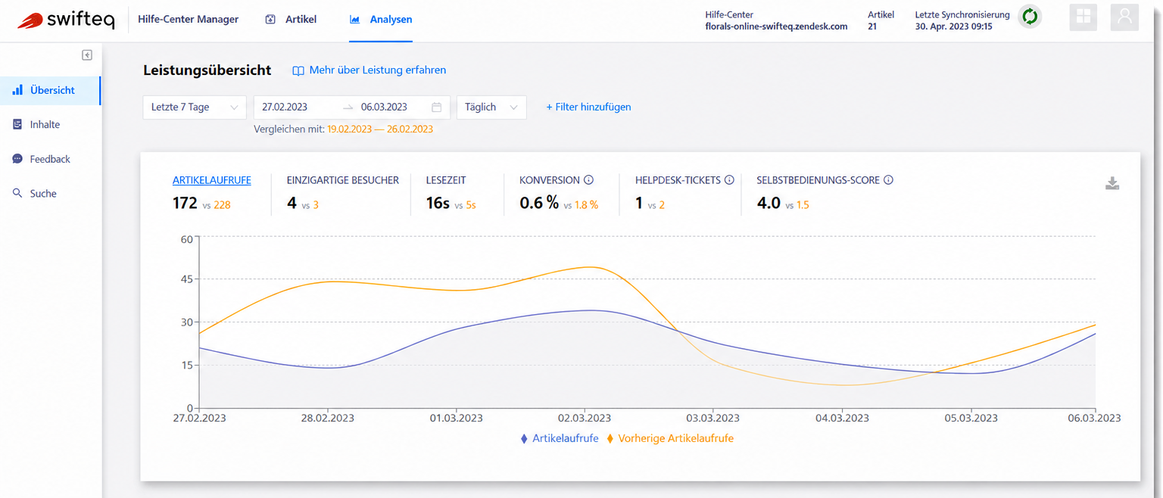Click the comparison range 19.02.2023 — 26.02.2023
Viewport: 1163px width, 498px height.
pyautogui.click(x=380, y=129)
